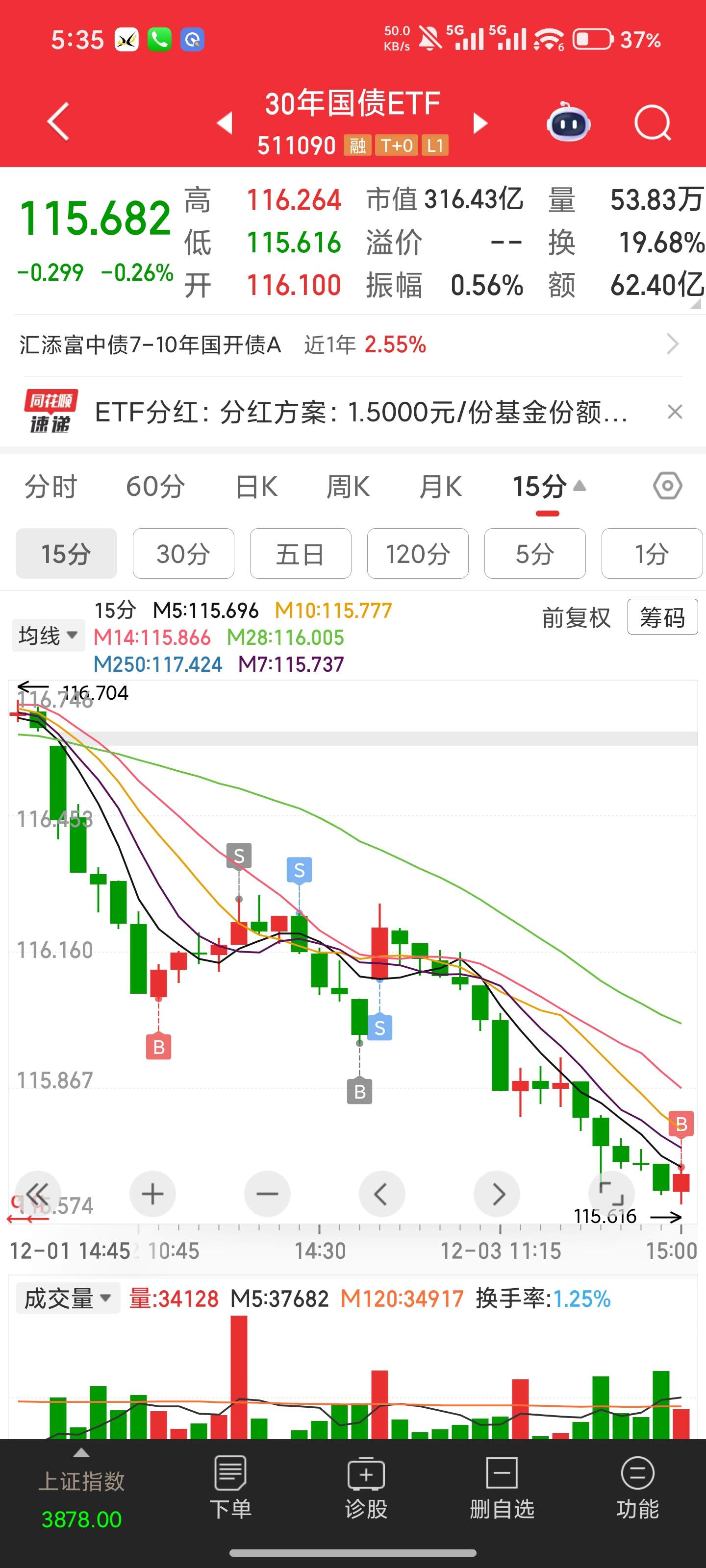
Task: Tap the Wi-Fi status icon
Action: (548, 40)
